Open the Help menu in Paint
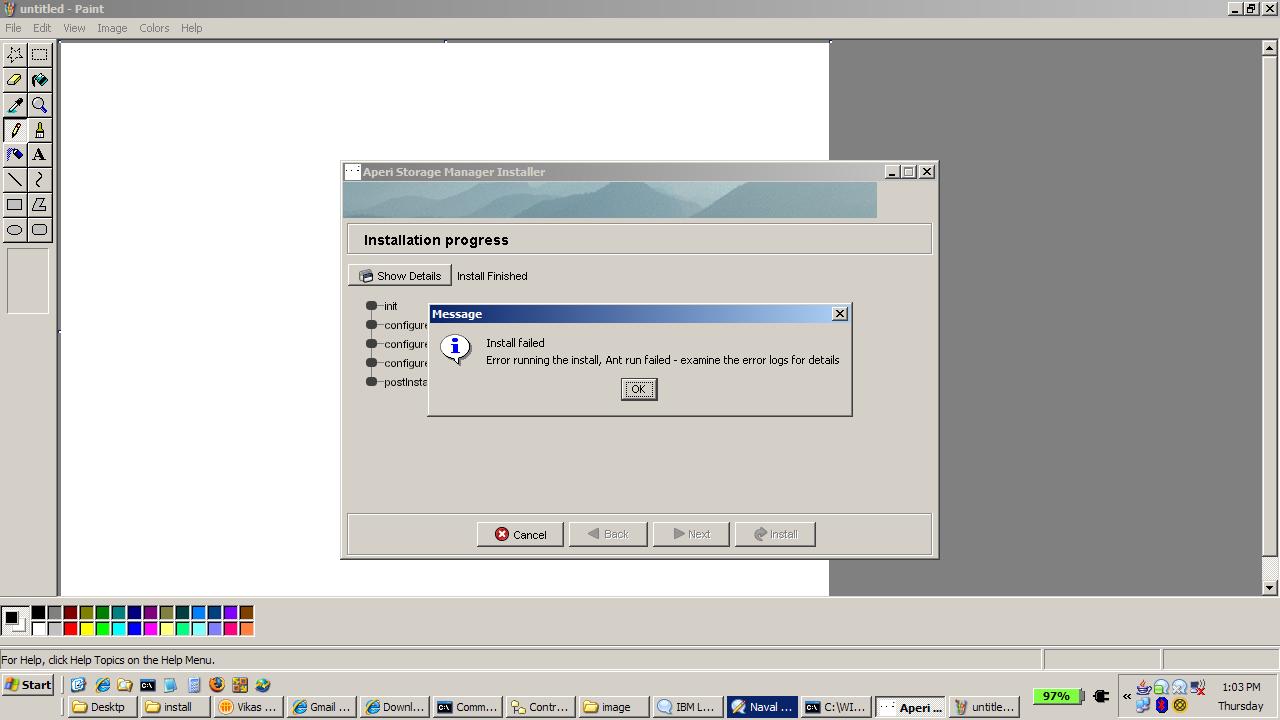Screen dimensions: 1280x720 pyautogui.click(x=191, y=28)
